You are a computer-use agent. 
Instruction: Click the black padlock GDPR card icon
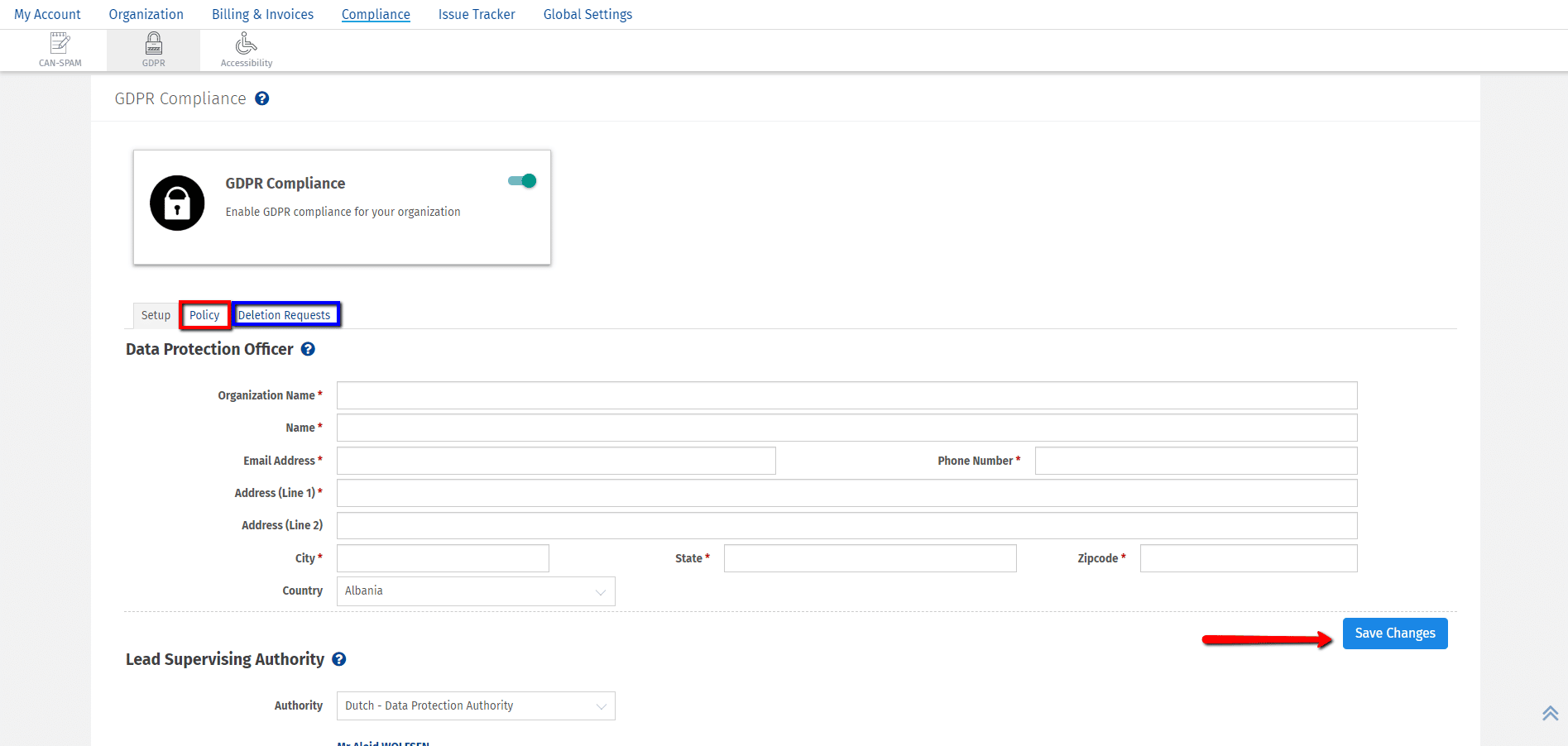pos(177,203)
